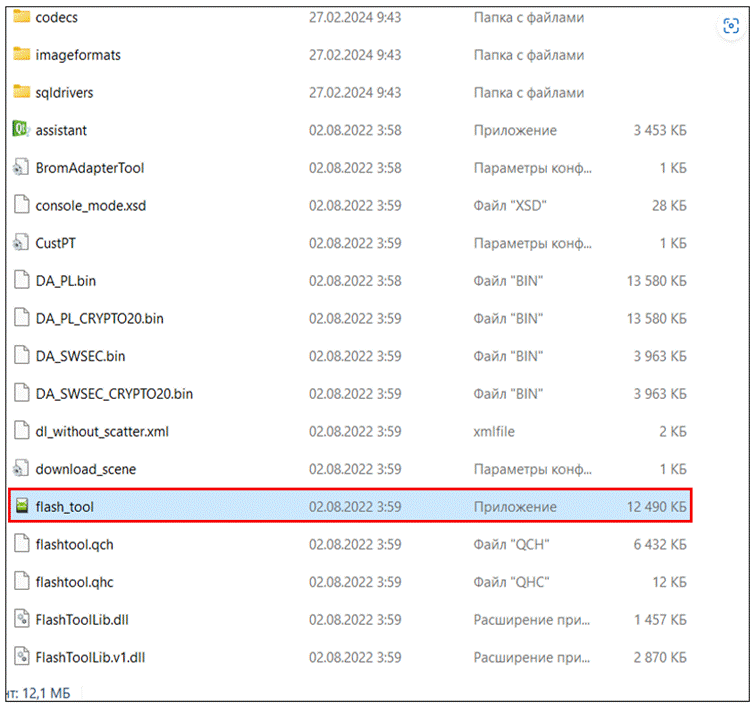This screenshot has height=710, width=756.
Task: Select the download_scene file name
Action: click(x=86, y=469)
